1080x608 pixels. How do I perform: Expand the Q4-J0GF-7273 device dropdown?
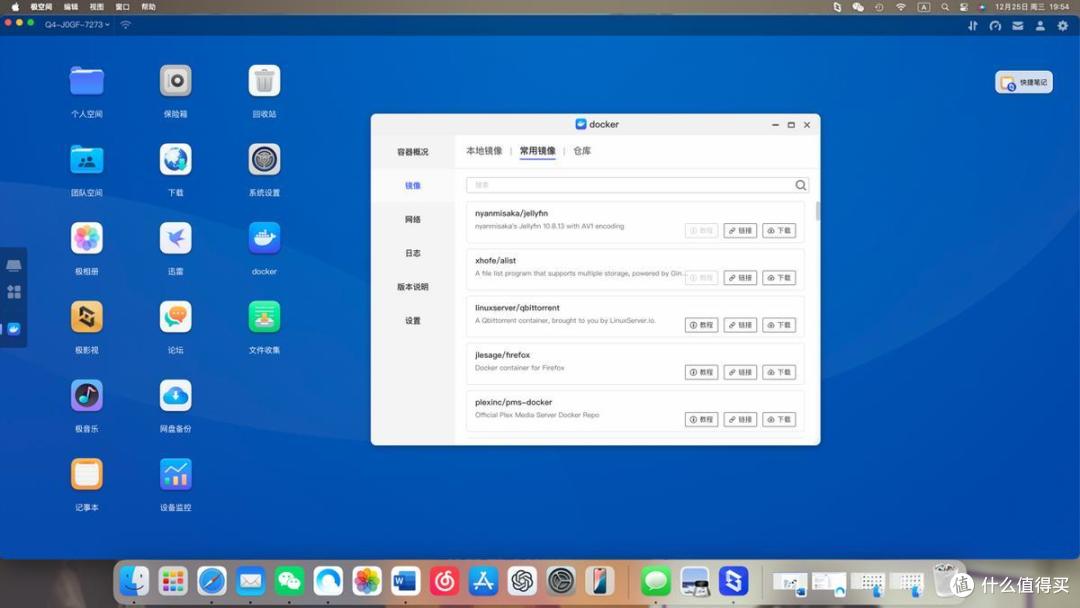pyautogui.click(x=77, y=25)
